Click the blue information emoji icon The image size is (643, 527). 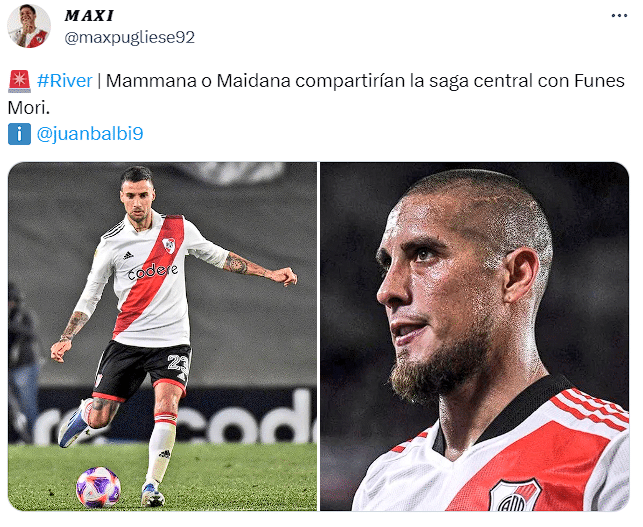[x=19, y=134]
